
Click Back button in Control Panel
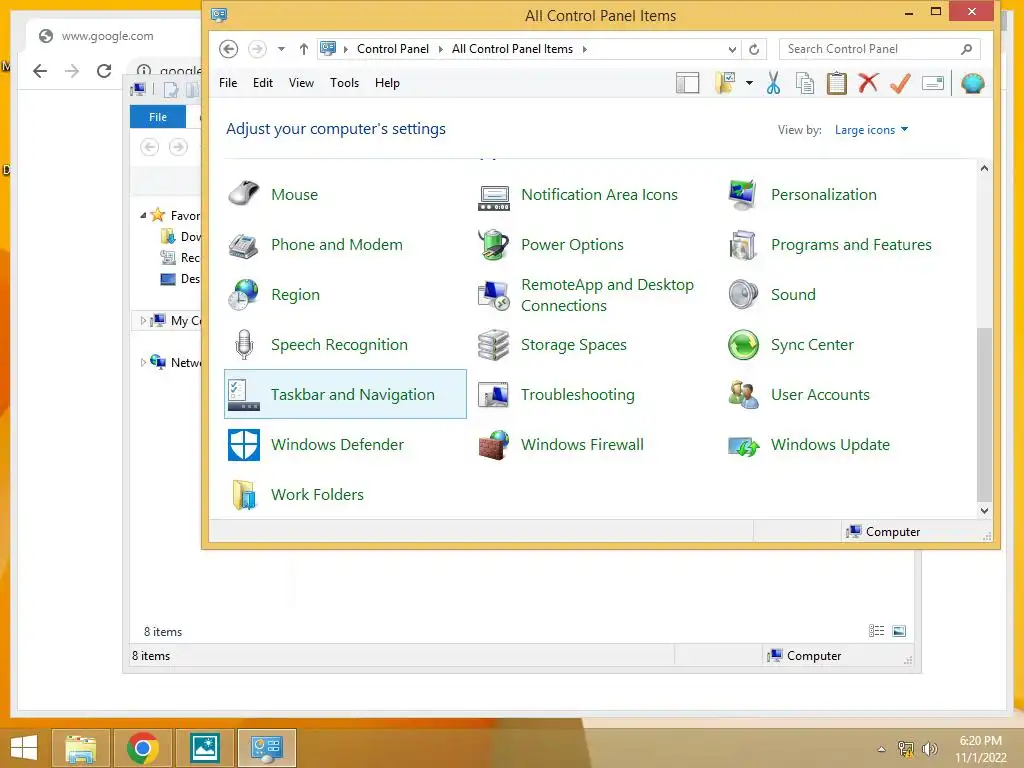(x=229, y=49)
